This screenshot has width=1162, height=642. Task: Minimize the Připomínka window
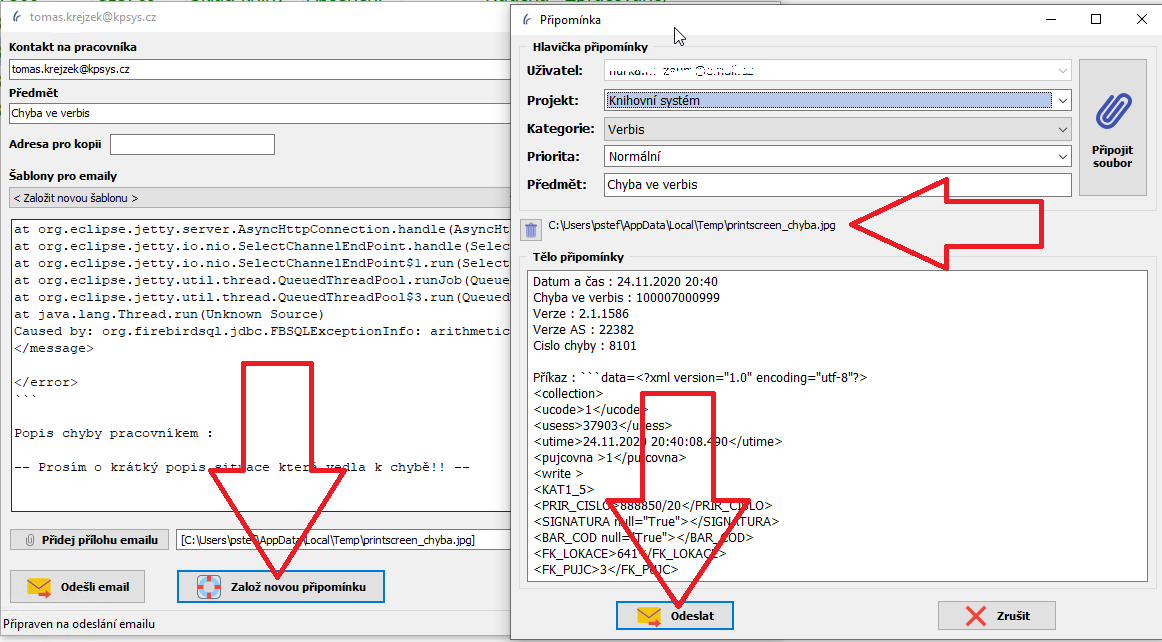1051,19
